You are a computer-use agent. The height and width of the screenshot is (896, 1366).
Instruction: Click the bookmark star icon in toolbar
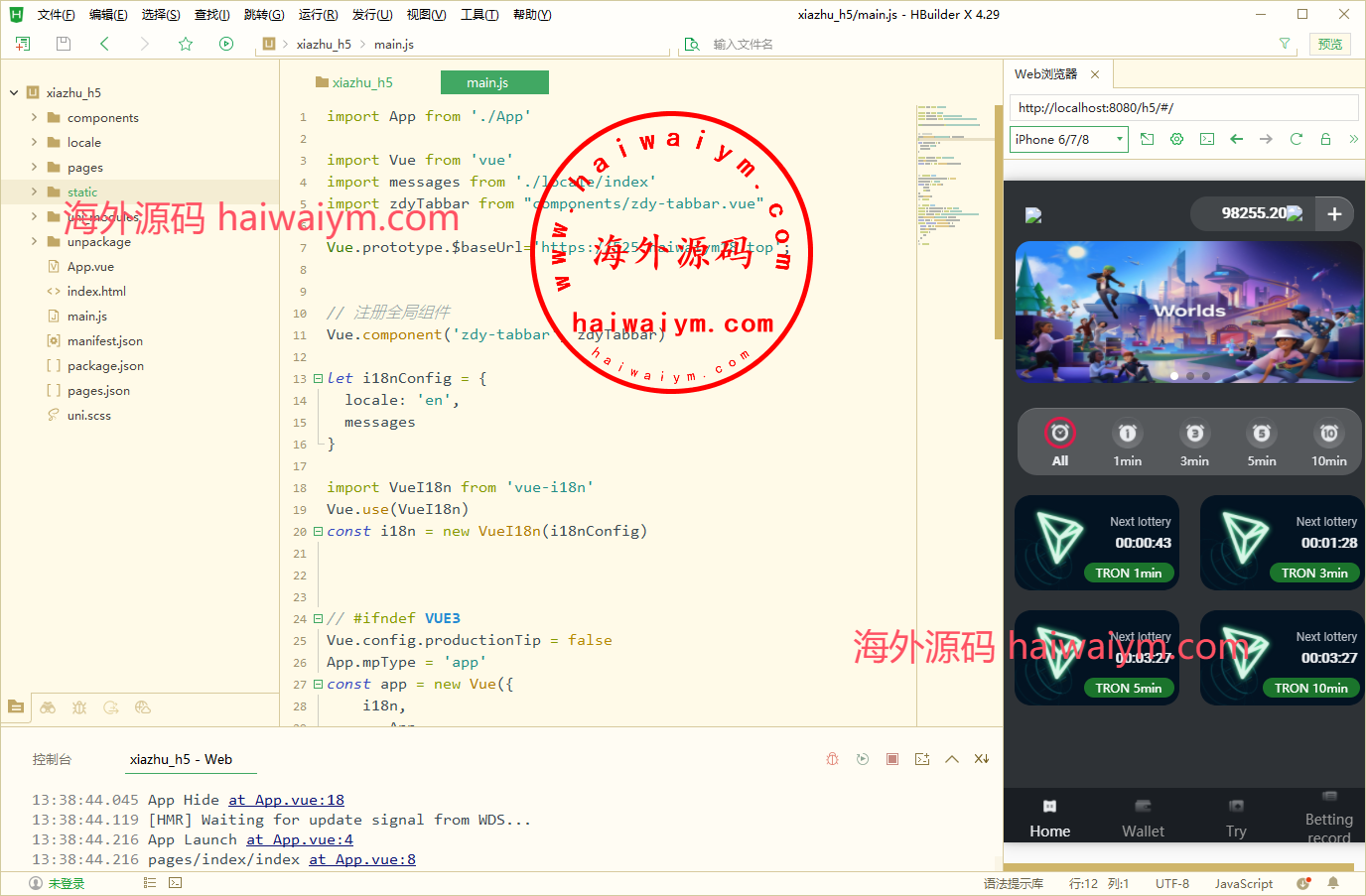coord(186,44)
